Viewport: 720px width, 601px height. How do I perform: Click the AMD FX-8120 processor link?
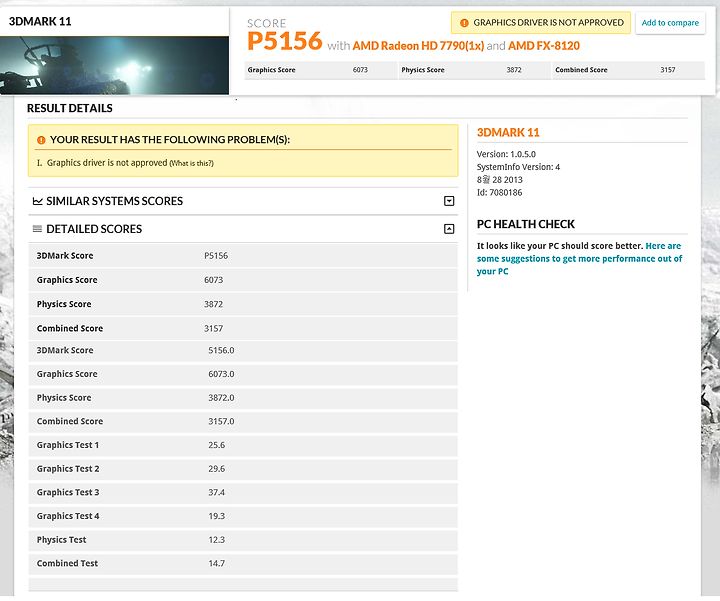(x=544, y=45)
